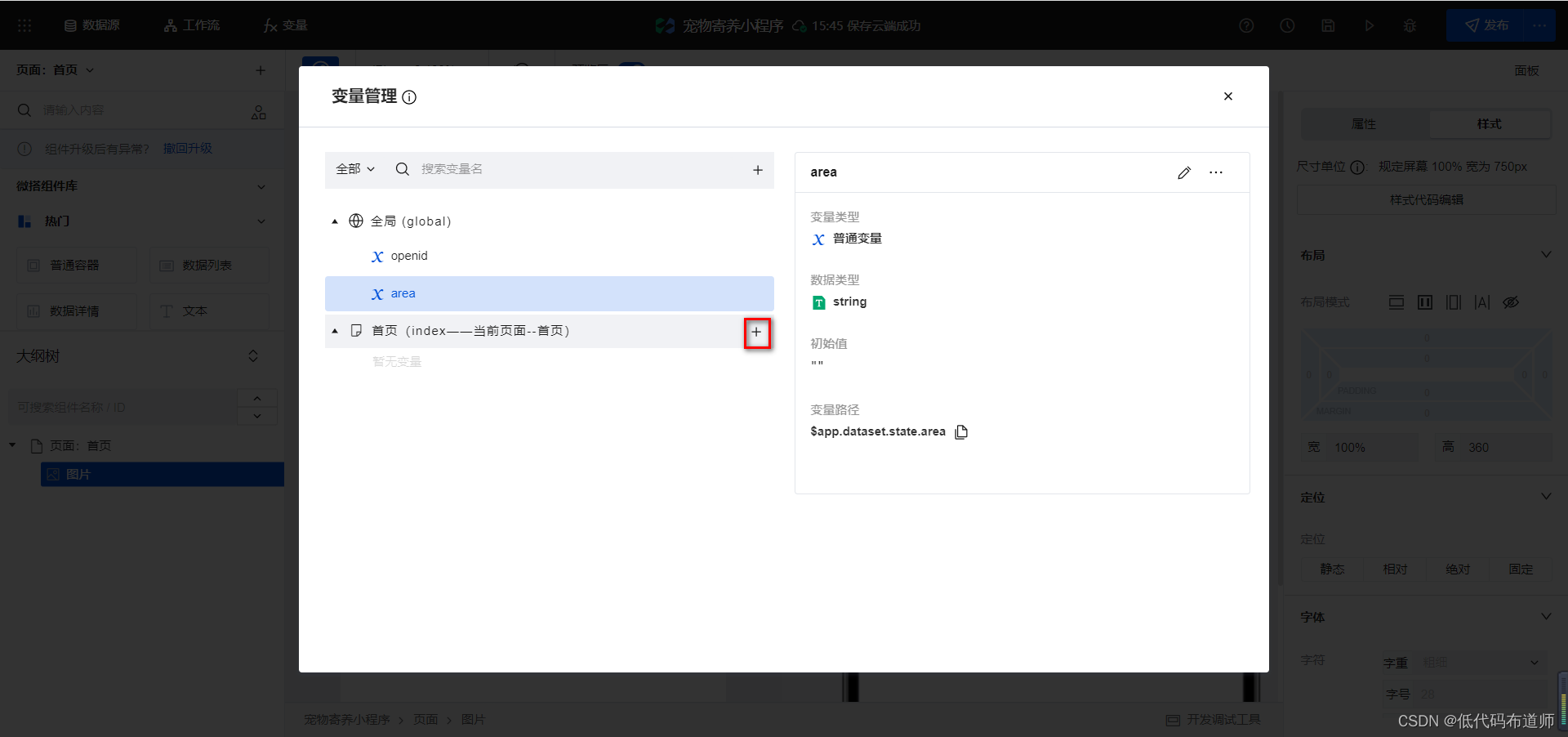Click the preview play icon in top bar
Screen dimensions: 1568x737
click(x=1369, y=25)
